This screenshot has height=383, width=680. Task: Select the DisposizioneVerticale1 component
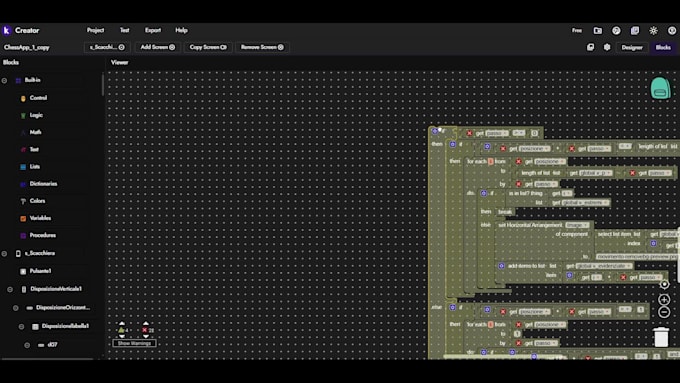(56, 289)
